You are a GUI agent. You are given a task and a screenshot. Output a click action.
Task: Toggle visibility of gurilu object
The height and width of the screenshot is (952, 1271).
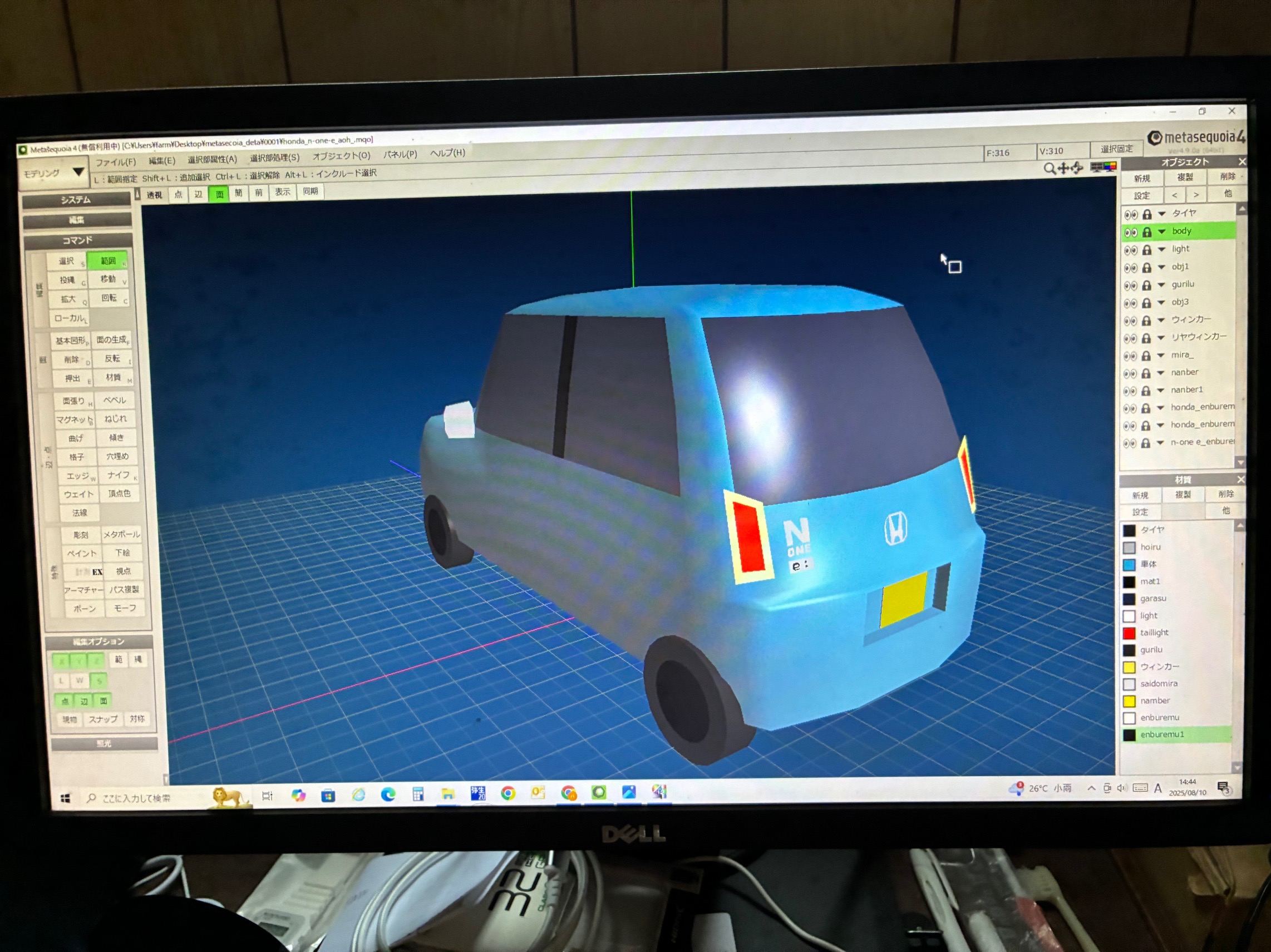[1130, 285]
